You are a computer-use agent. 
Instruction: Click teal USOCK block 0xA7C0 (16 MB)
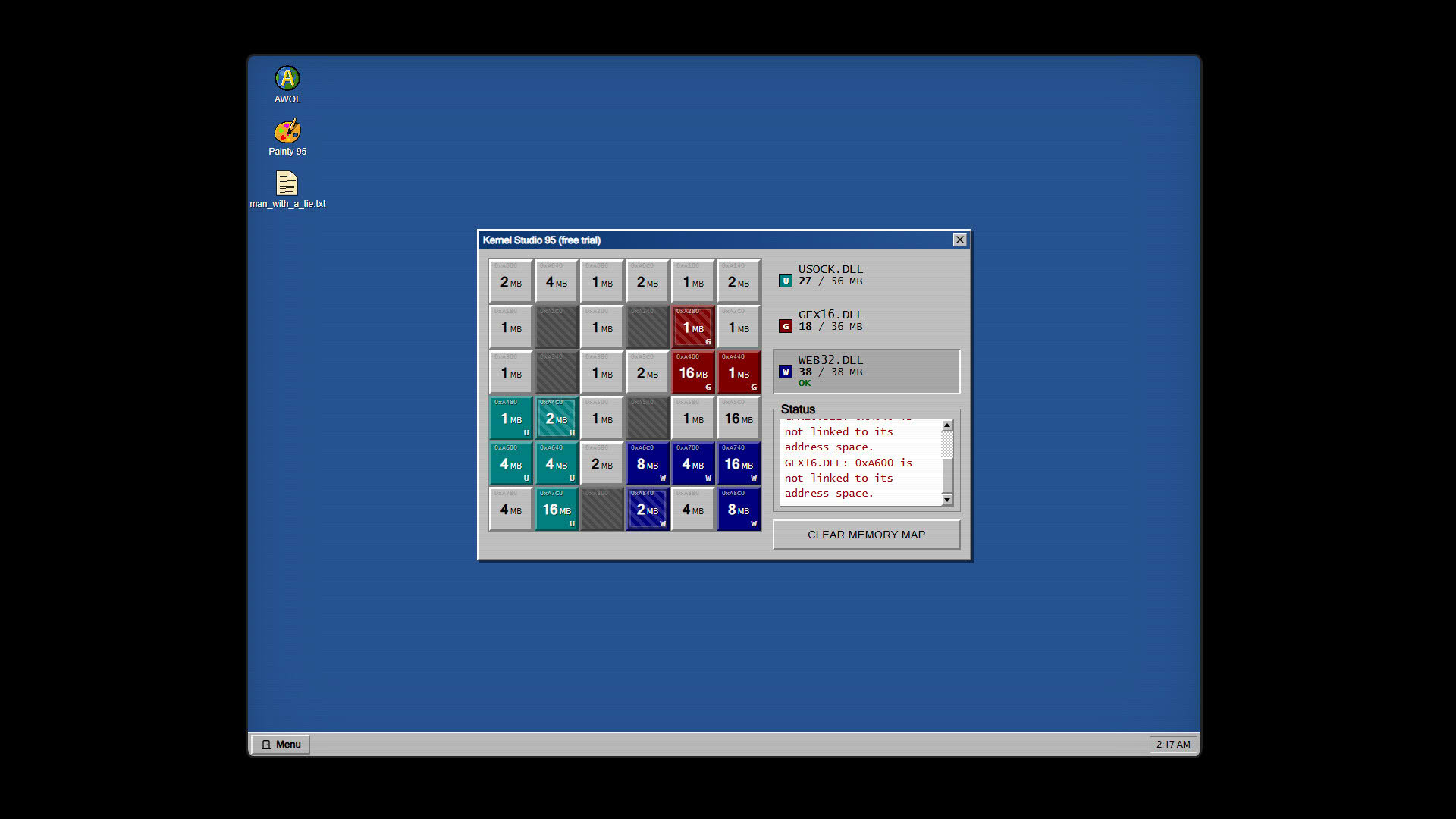557,509
